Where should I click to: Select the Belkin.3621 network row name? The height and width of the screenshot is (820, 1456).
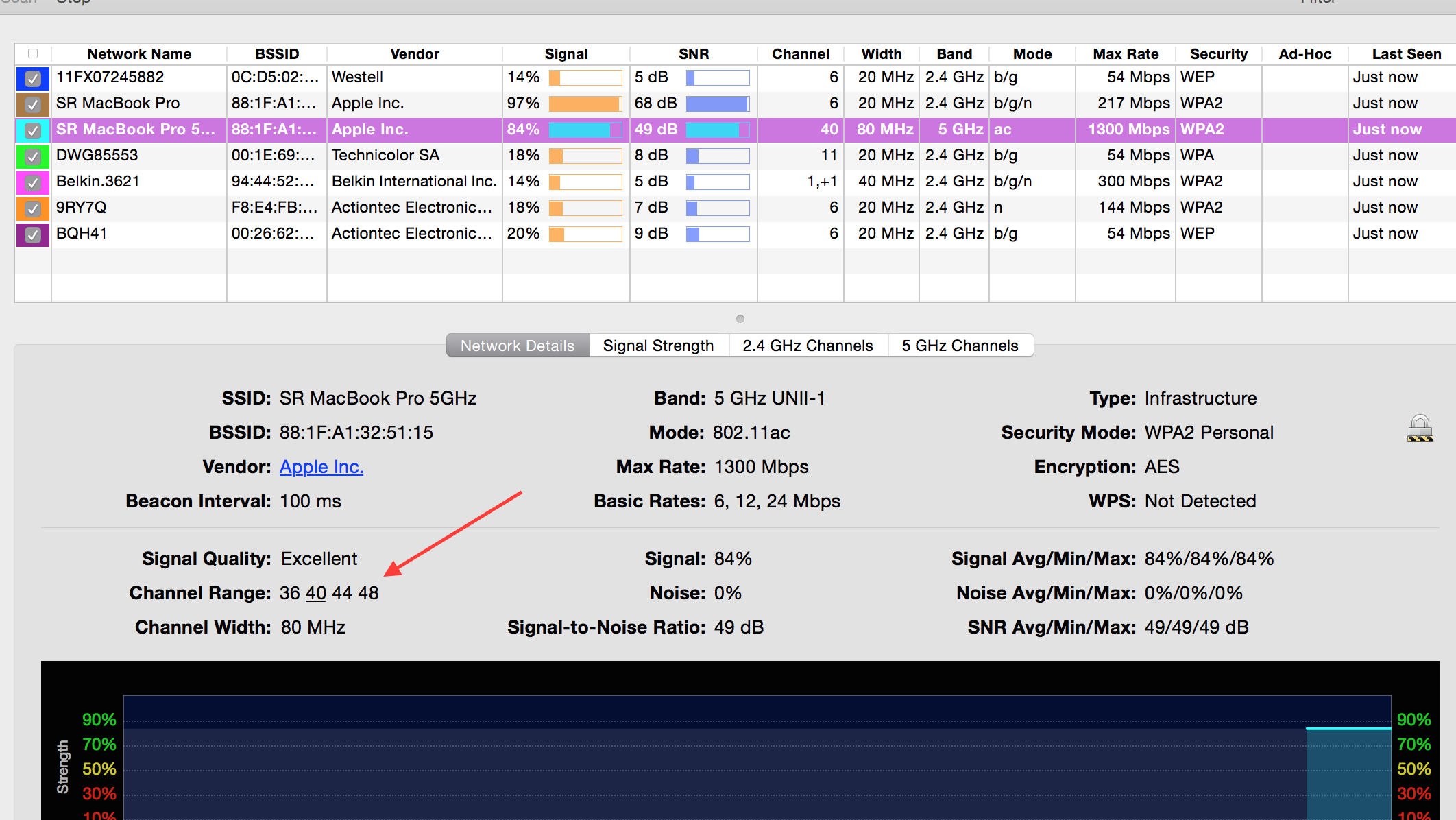98,182
